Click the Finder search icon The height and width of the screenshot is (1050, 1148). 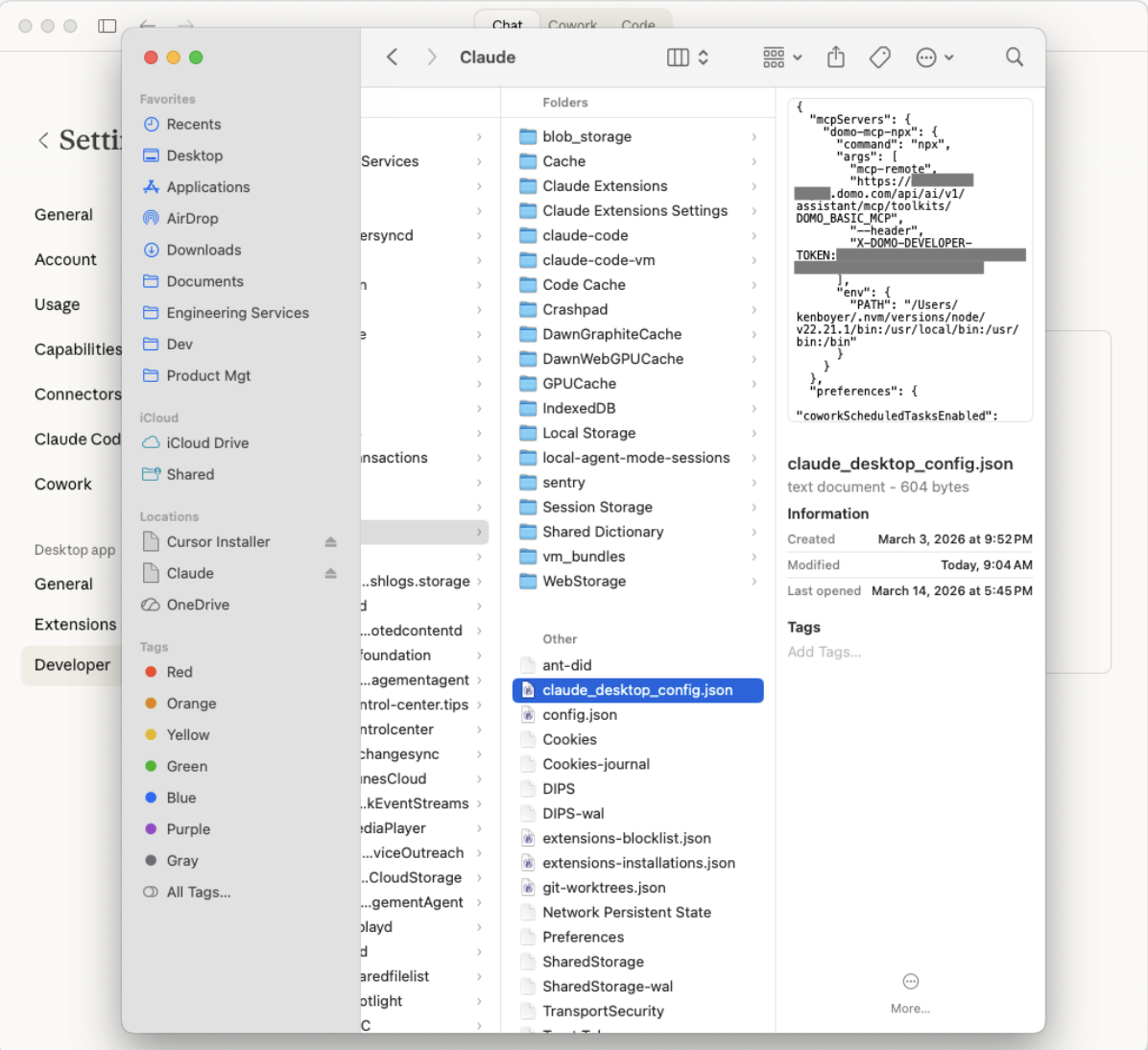[x=1014, y=58]
